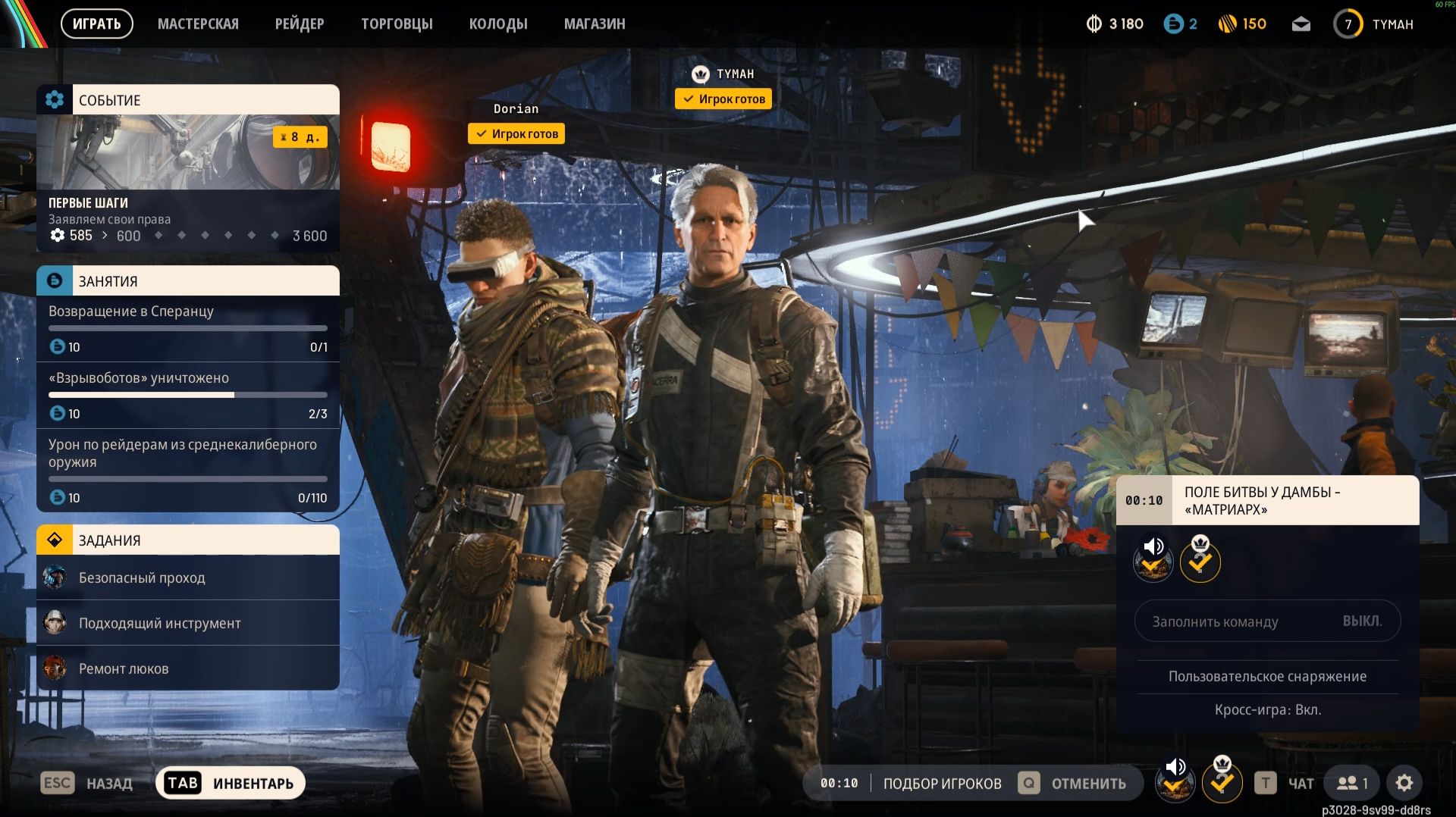Toggle the Заполнить команду switch
1456x817 pixels.
1267,621
